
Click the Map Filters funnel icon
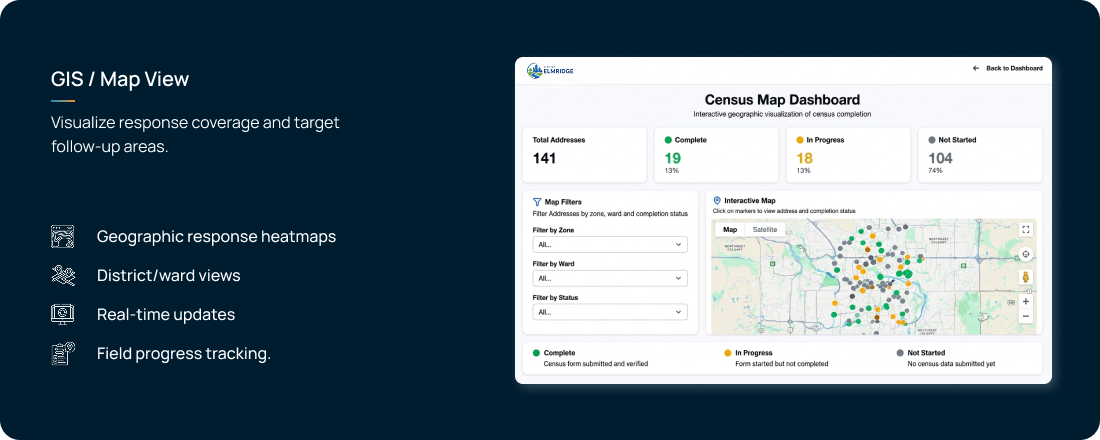point(537,201)
